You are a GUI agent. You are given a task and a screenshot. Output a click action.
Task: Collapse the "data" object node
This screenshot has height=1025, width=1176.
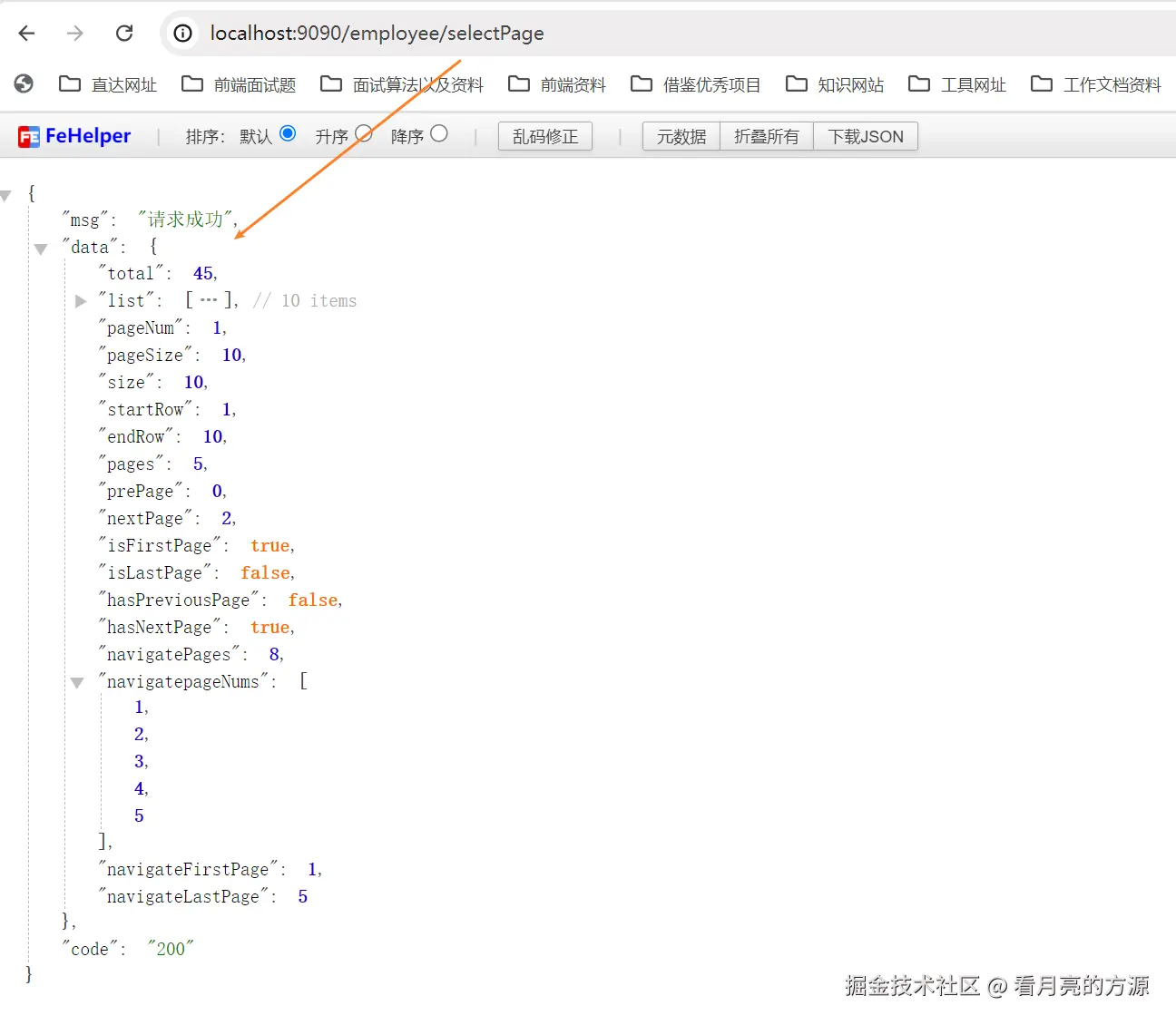41,249
